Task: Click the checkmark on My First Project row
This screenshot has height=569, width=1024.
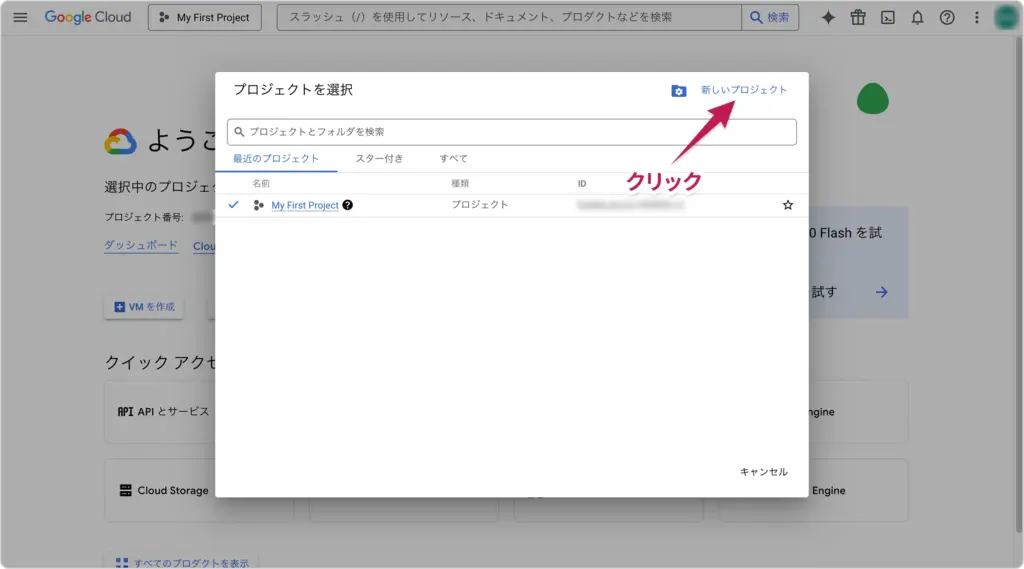Action: (x=234, y=204)
